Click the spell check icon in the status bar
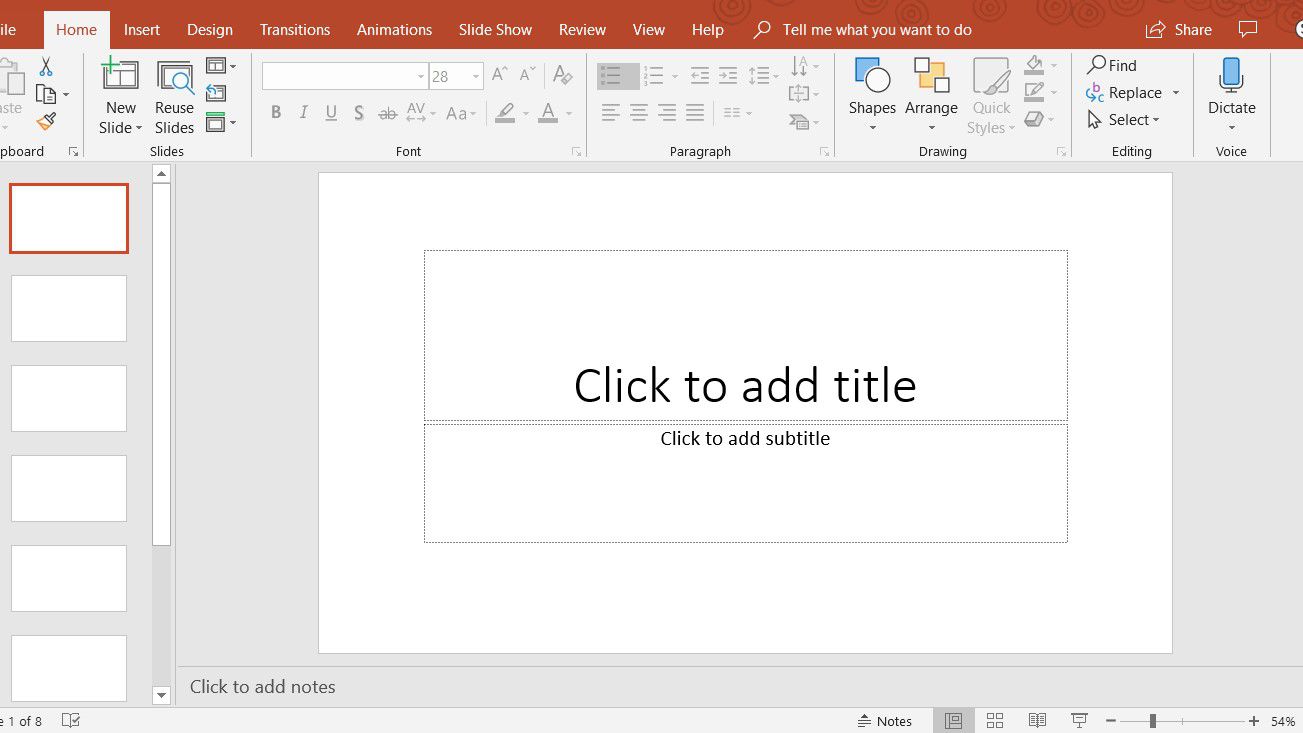Viewport: 1303px width, 733px height. coord(71,721)
